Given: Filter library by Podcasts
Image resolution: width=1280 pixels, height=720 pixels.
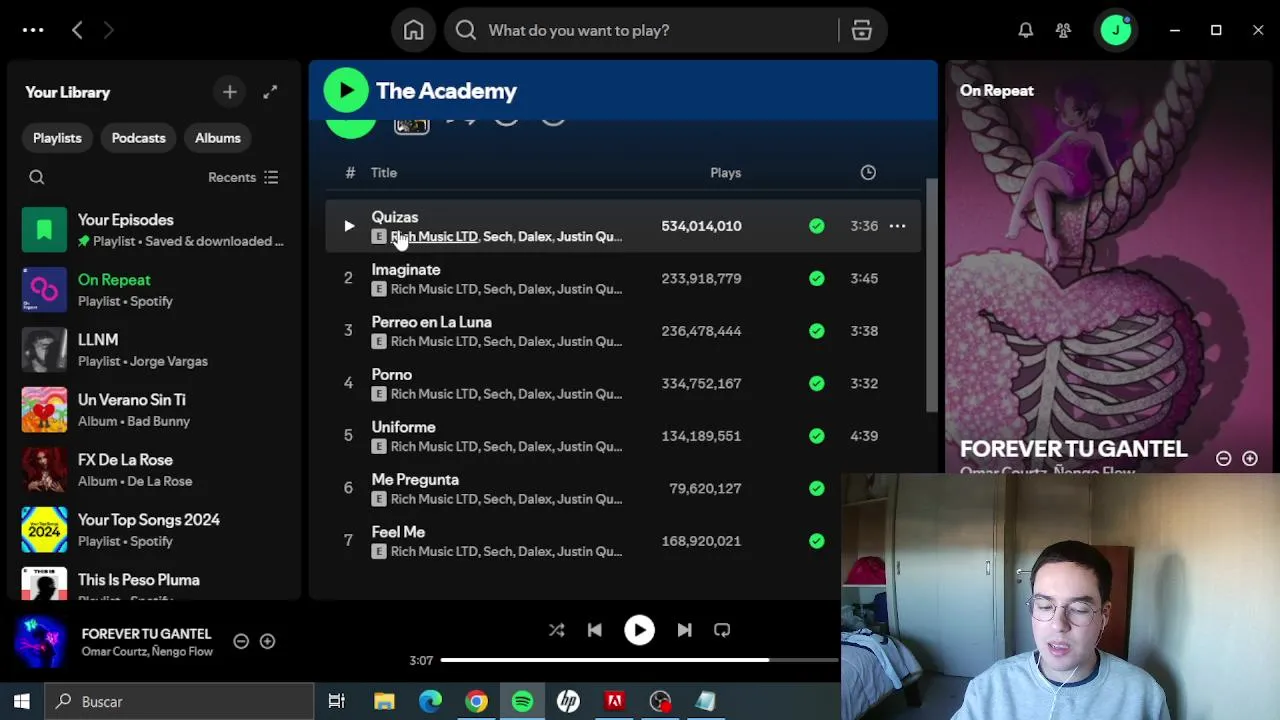Looking at the screenshot, I should pyautogui.click(x=138, y=138).
